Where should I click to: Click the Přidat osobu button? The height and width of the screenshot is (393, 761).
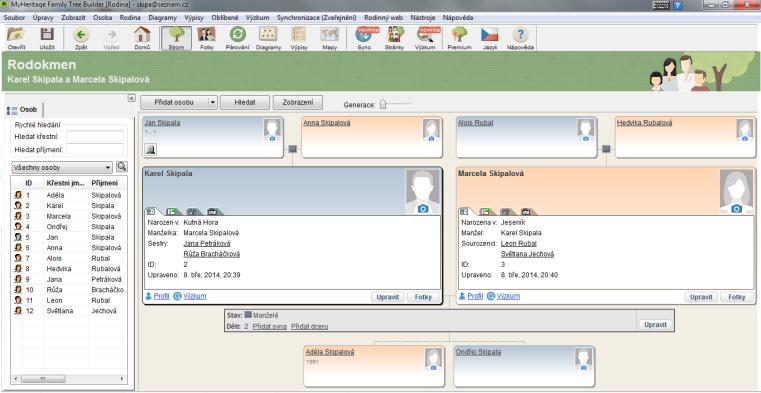[x=174, y=102]
